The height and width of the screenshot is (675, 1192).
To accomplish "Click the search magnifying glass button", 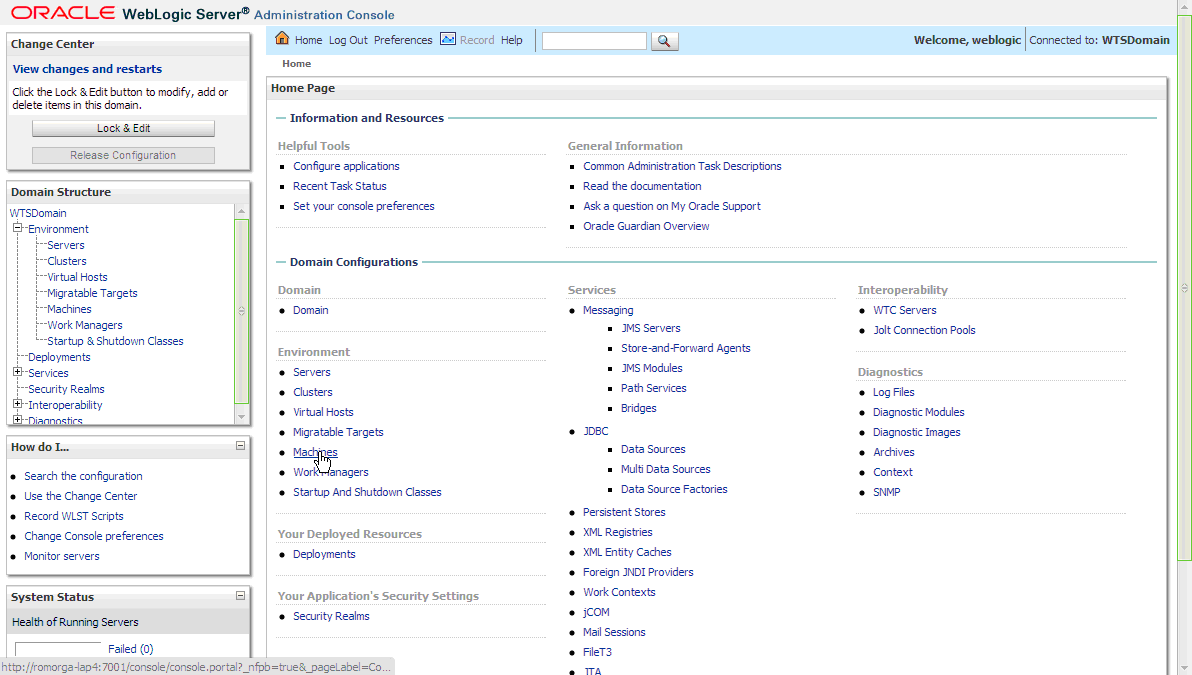I will (x=664, y=42).
